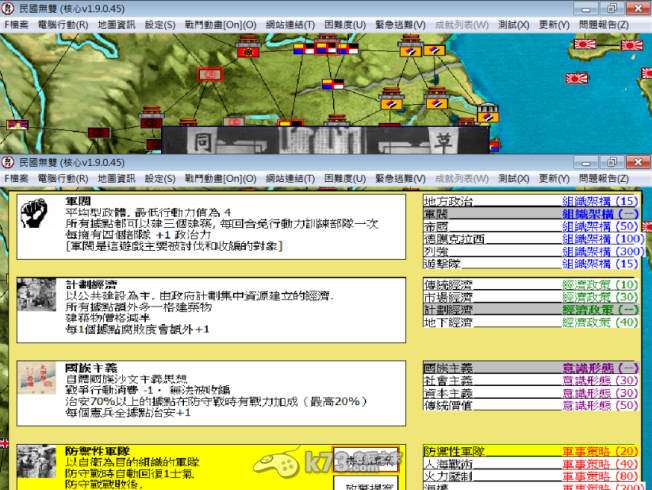Open F檔案 menu in the lower window
This screenshot has height=490, width=652.
point(16,179)
